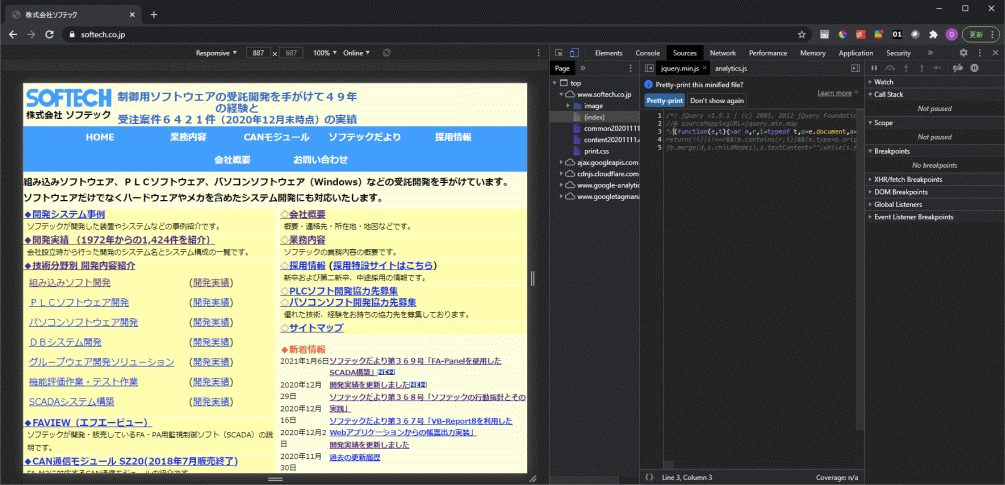Expand ajax.googleapis.com domain node
This screenshot has height=485, width=1005.
coord(561,163)
